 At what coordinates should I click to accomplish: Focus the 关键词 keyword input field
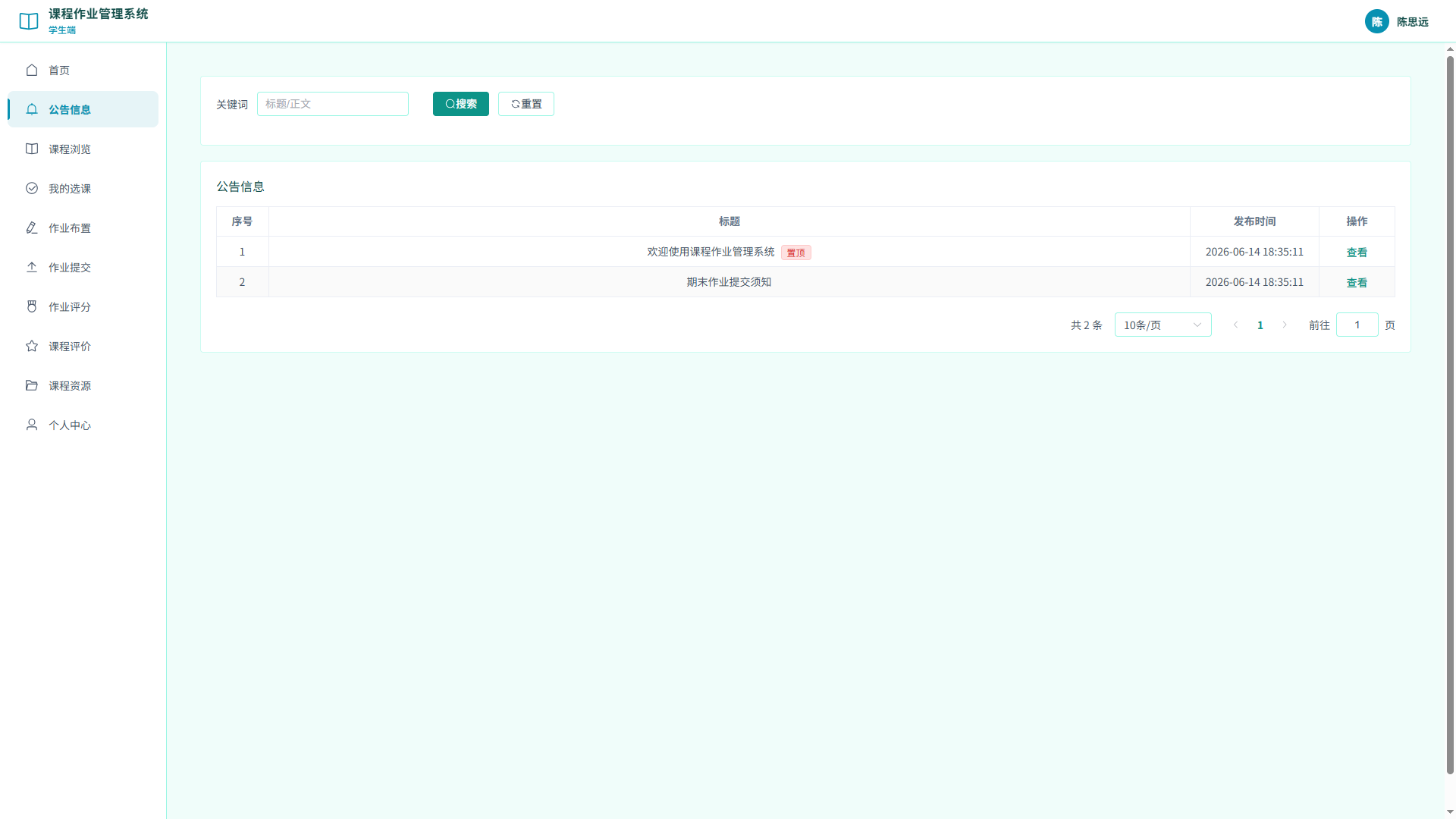[x=333, y=104]
